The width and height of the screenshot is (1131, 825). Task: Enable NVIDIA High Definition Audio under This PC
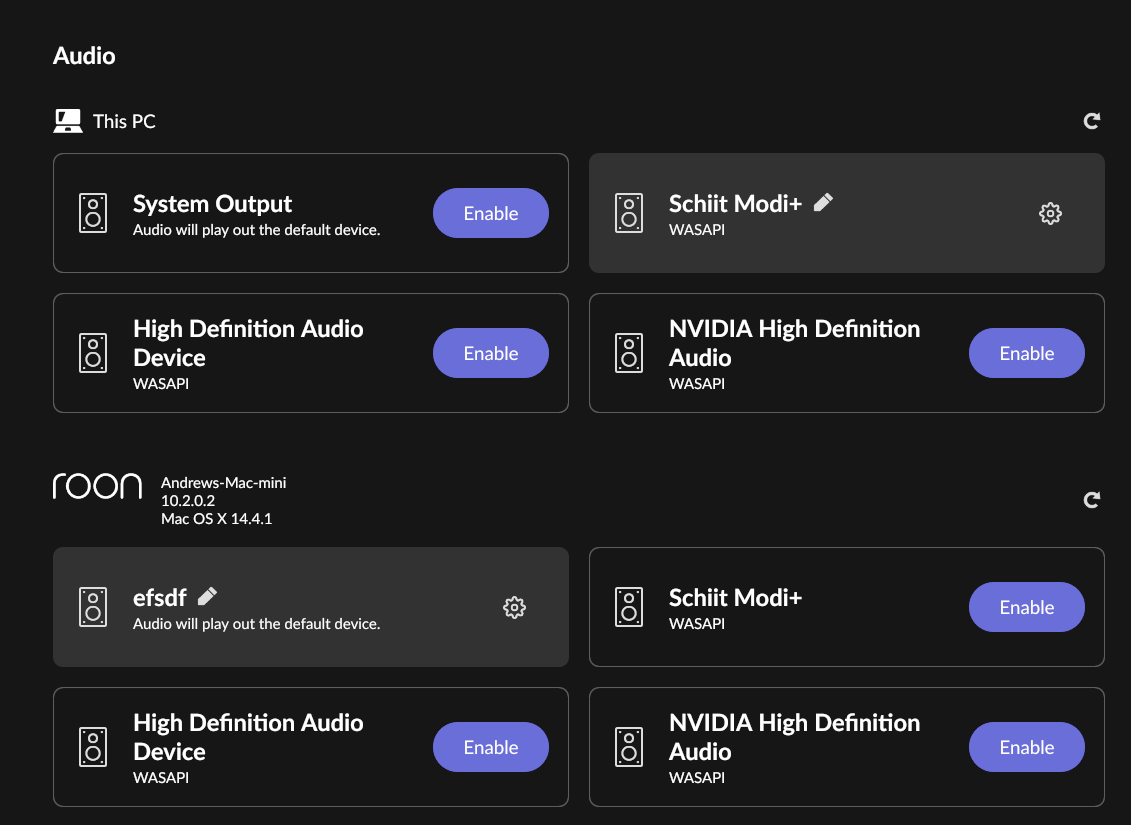(1026, 353)
